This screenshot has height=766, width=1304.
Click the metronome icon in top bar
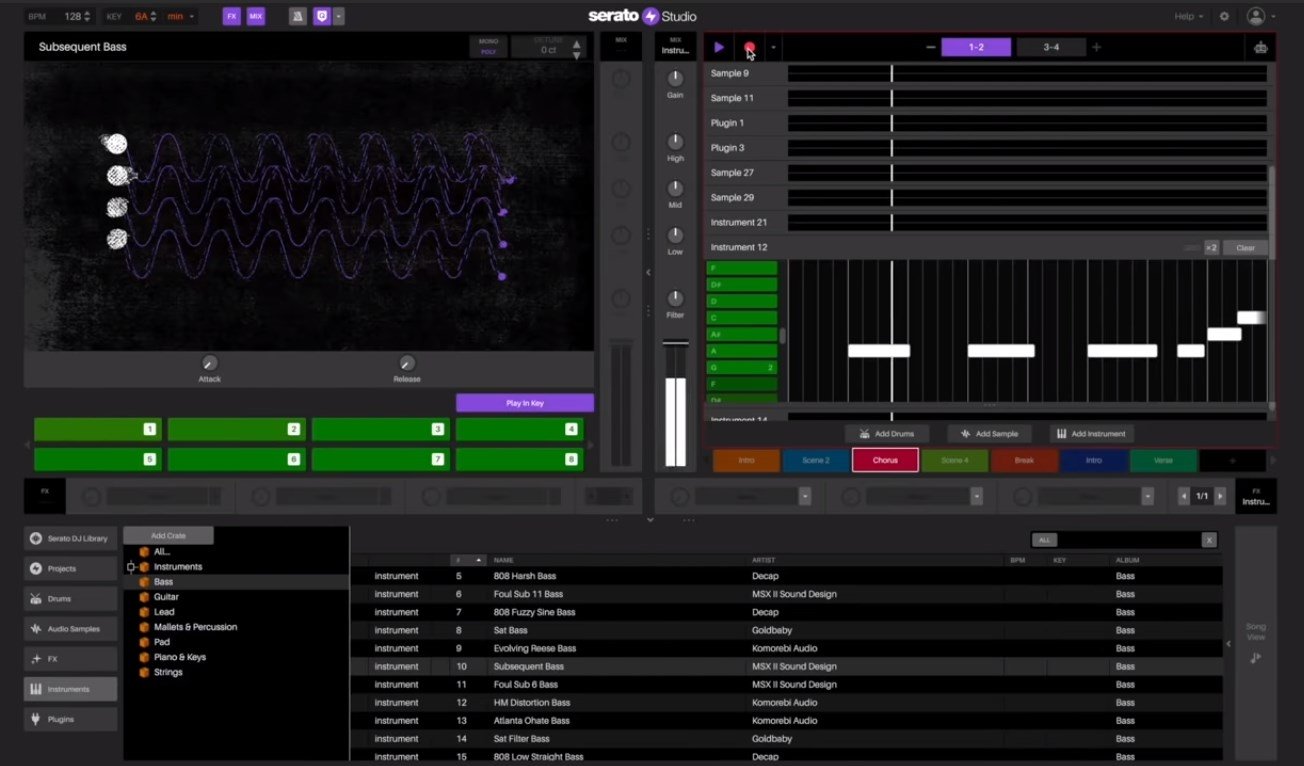pyautogui.click(x=298, y=17)
